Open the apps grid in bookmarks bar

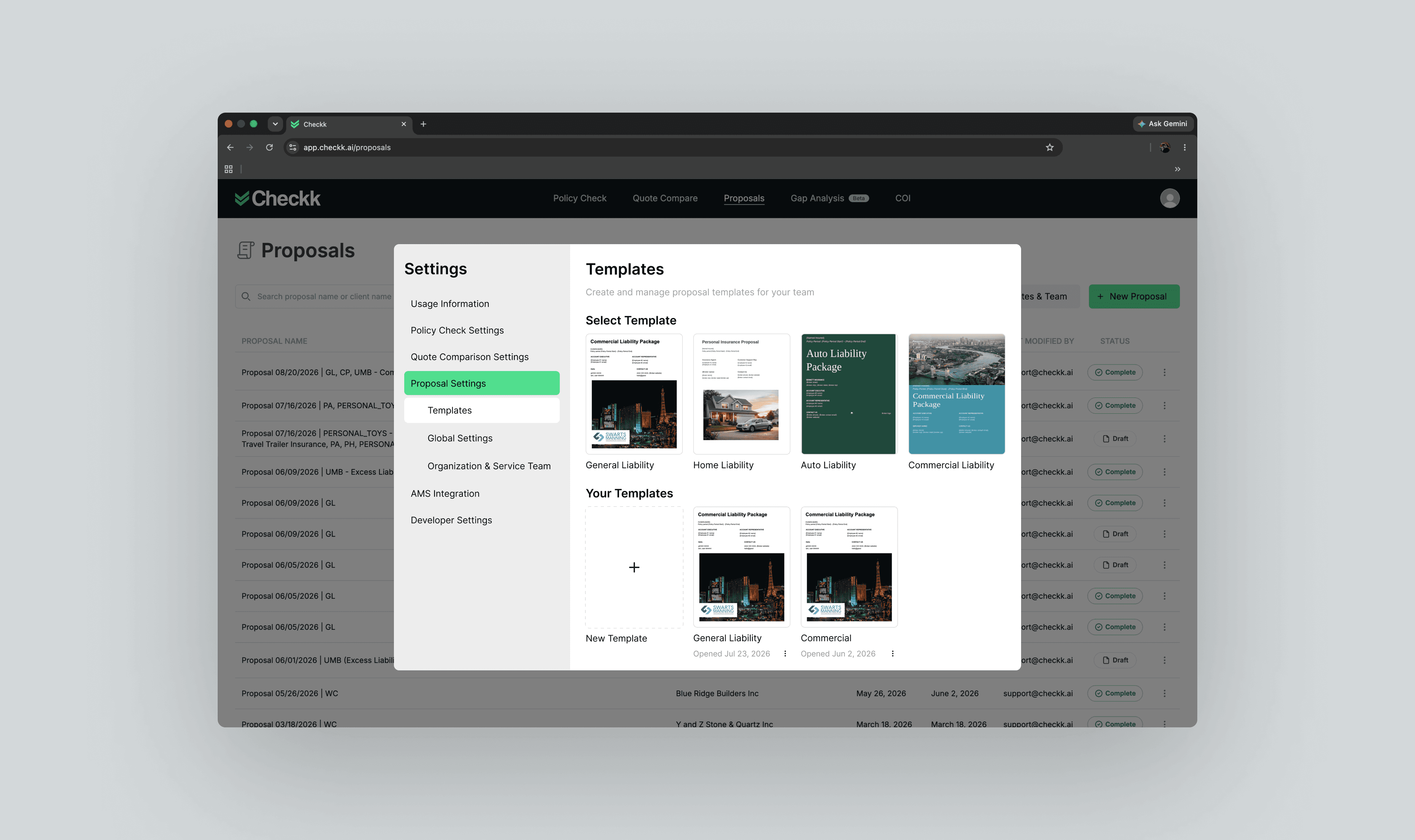(x=229, y=169)
